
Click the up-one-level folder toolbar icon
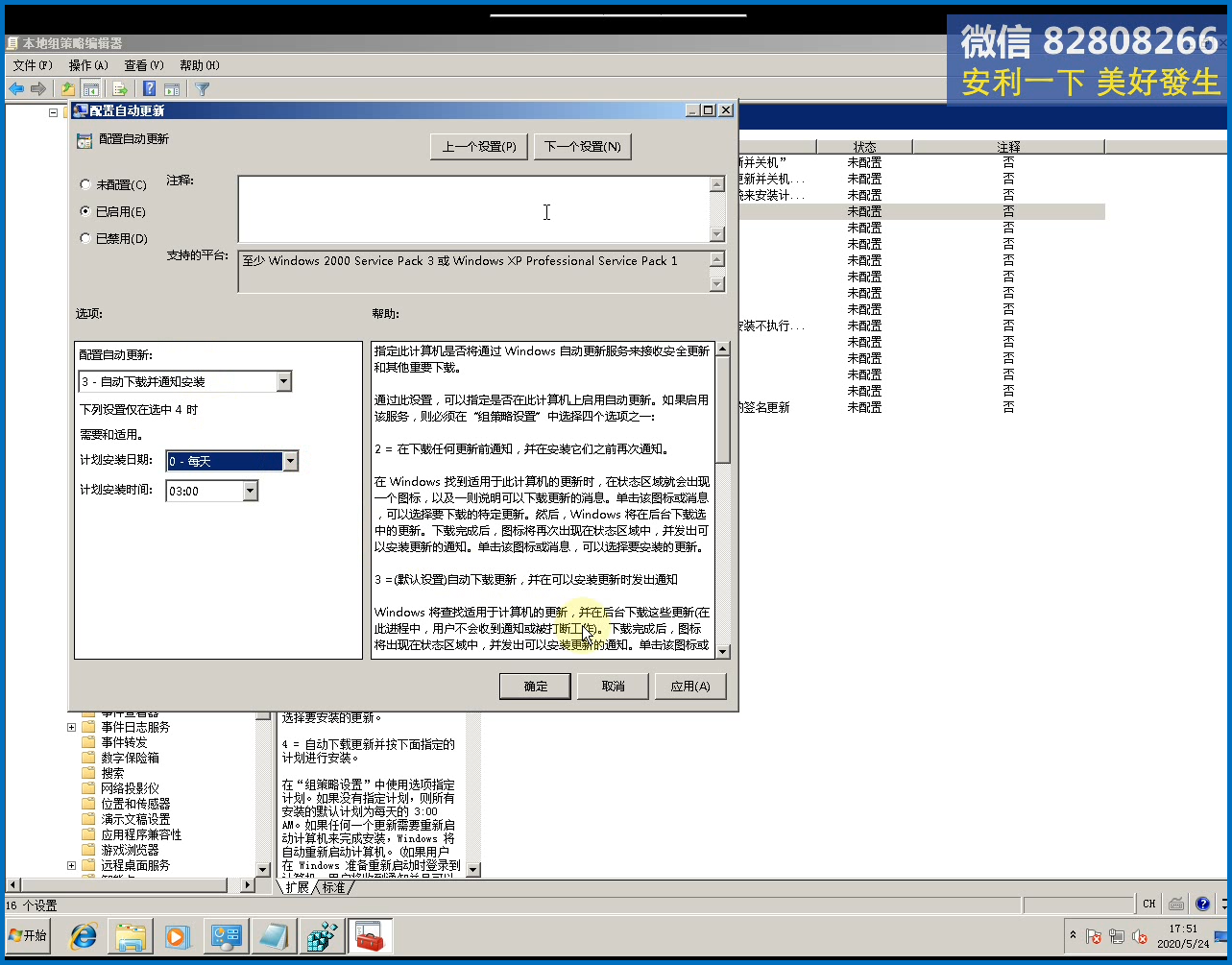coord(68,88)
